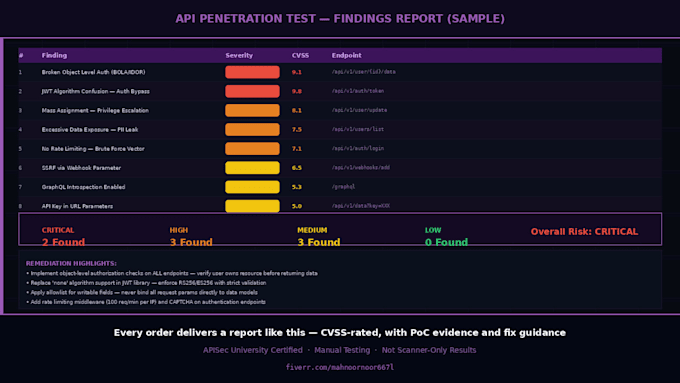Click finding "API Key in URL Parameters"
The height and width of the screenshot is (383, 680).
(77, 206)
